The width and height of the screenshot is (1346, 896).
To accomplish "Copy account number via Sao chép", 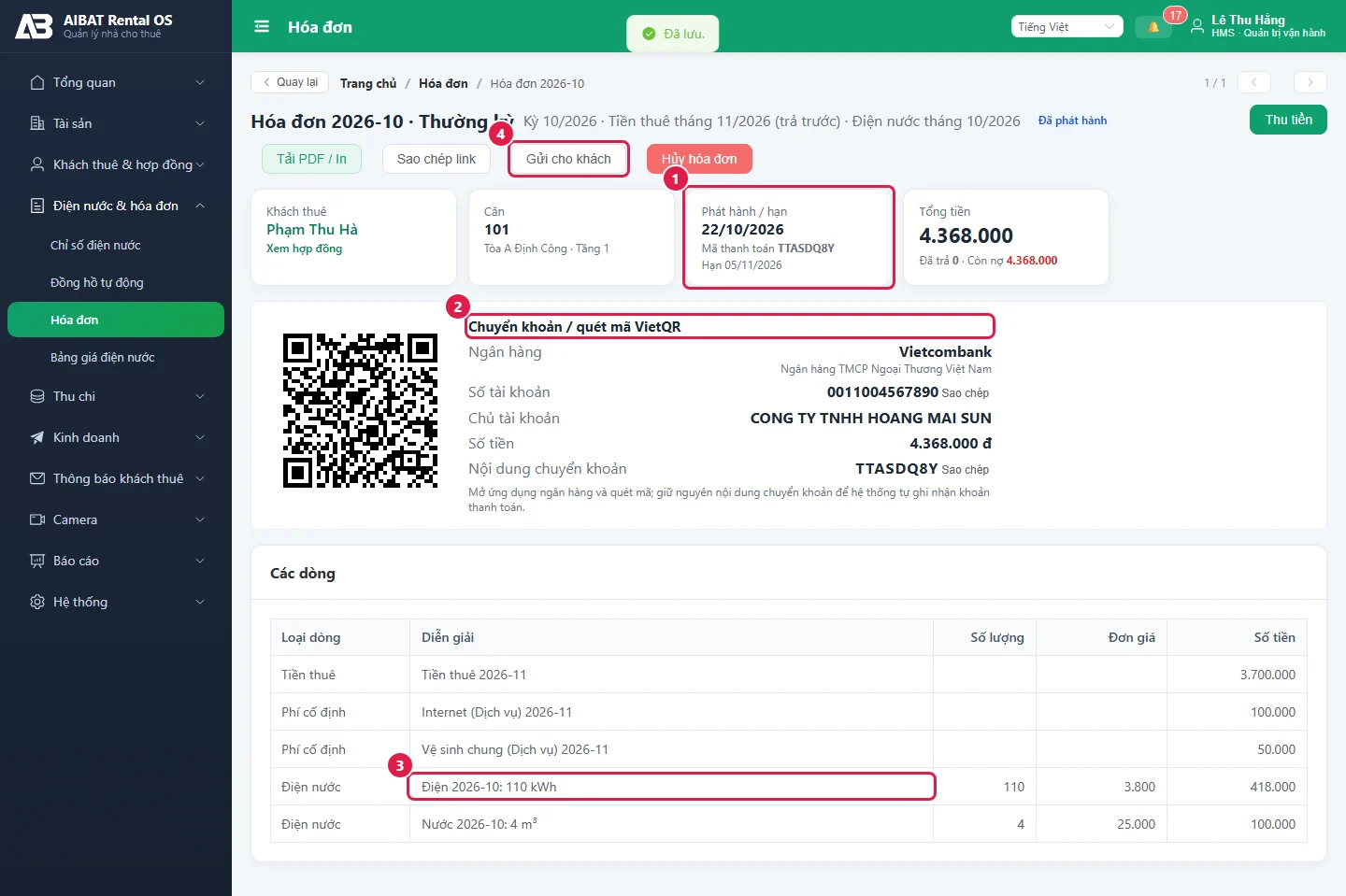I will (x=966, y=393).
